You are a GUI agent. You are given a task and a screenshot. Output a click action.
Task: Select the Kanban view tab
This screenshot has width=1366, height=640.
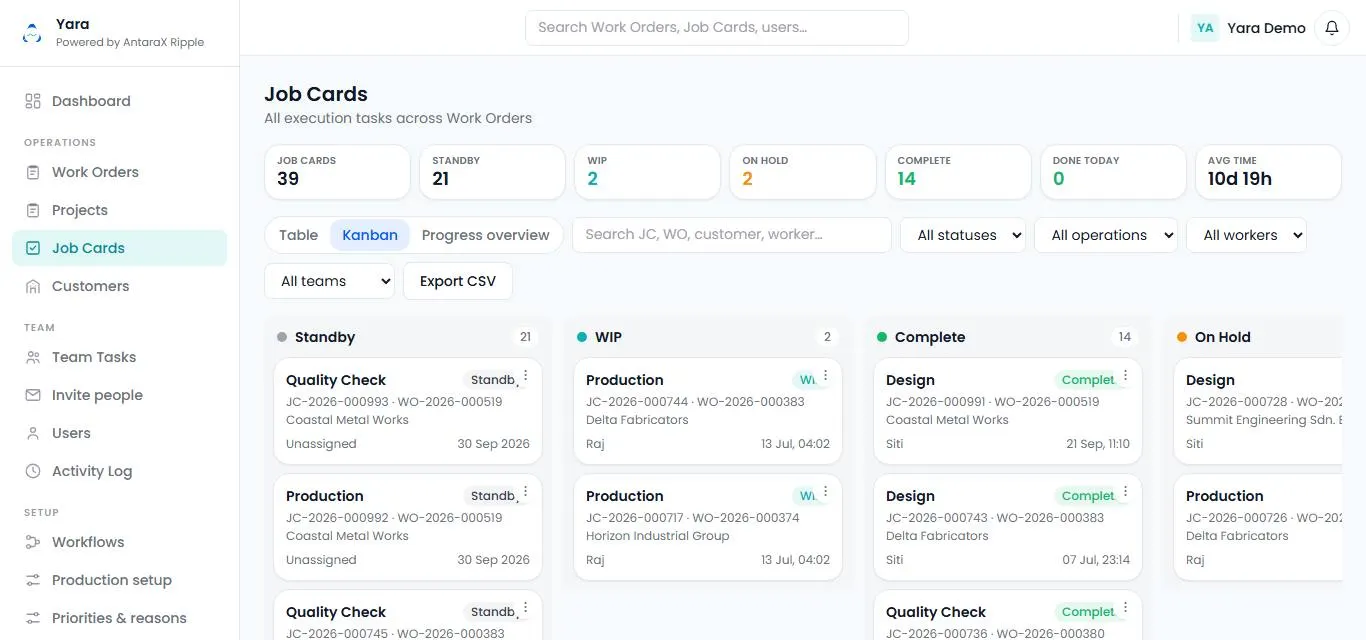[370, 235]
